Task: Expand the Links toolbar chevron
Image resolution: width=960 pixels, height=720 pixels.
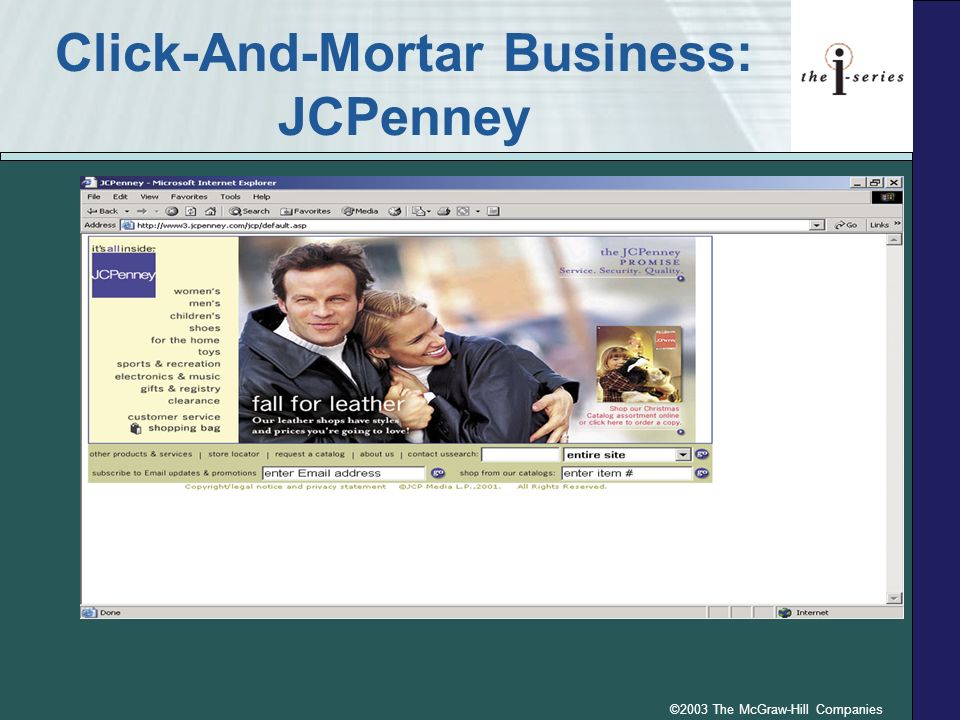Action: tap(897, 223)
